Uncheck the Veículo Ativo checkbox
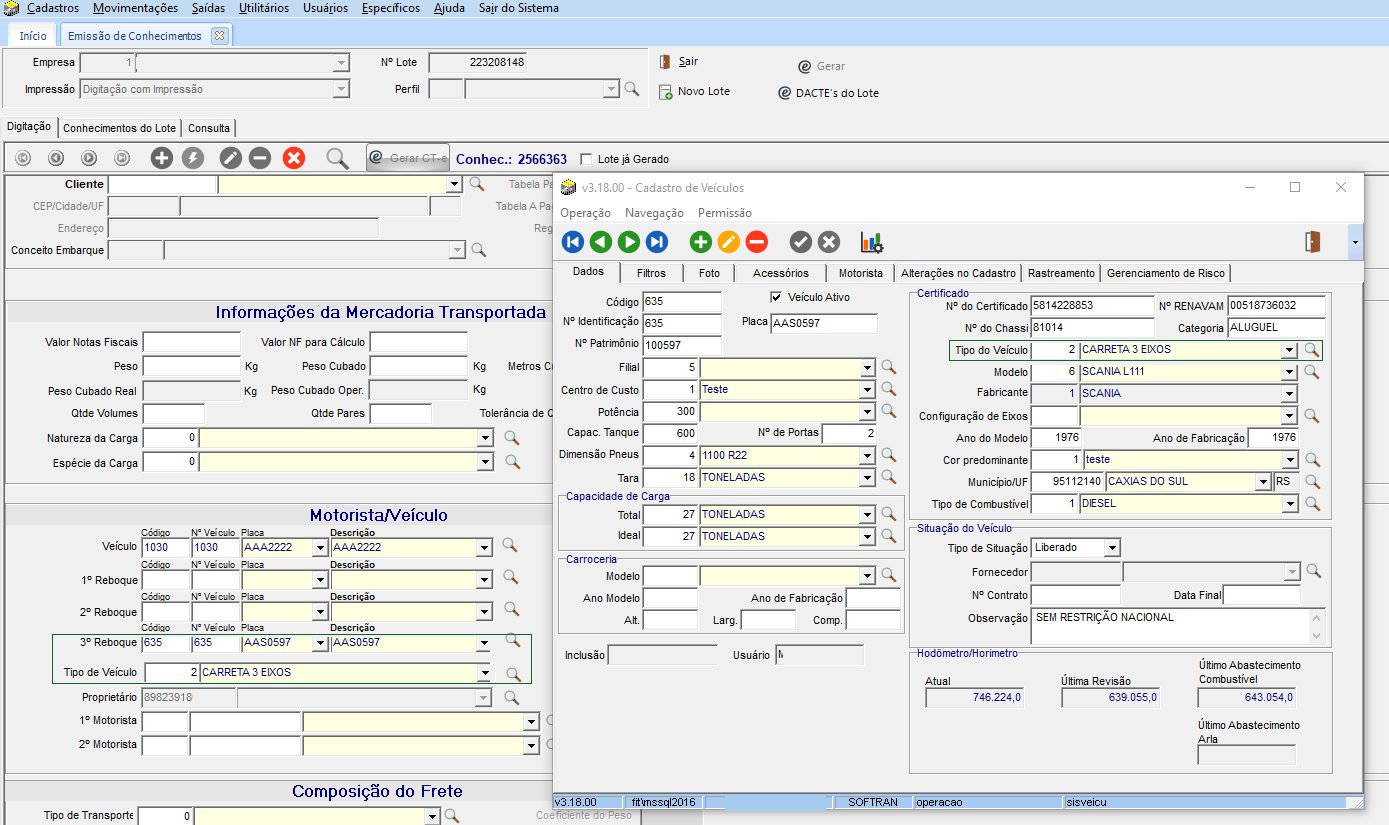 776,297
